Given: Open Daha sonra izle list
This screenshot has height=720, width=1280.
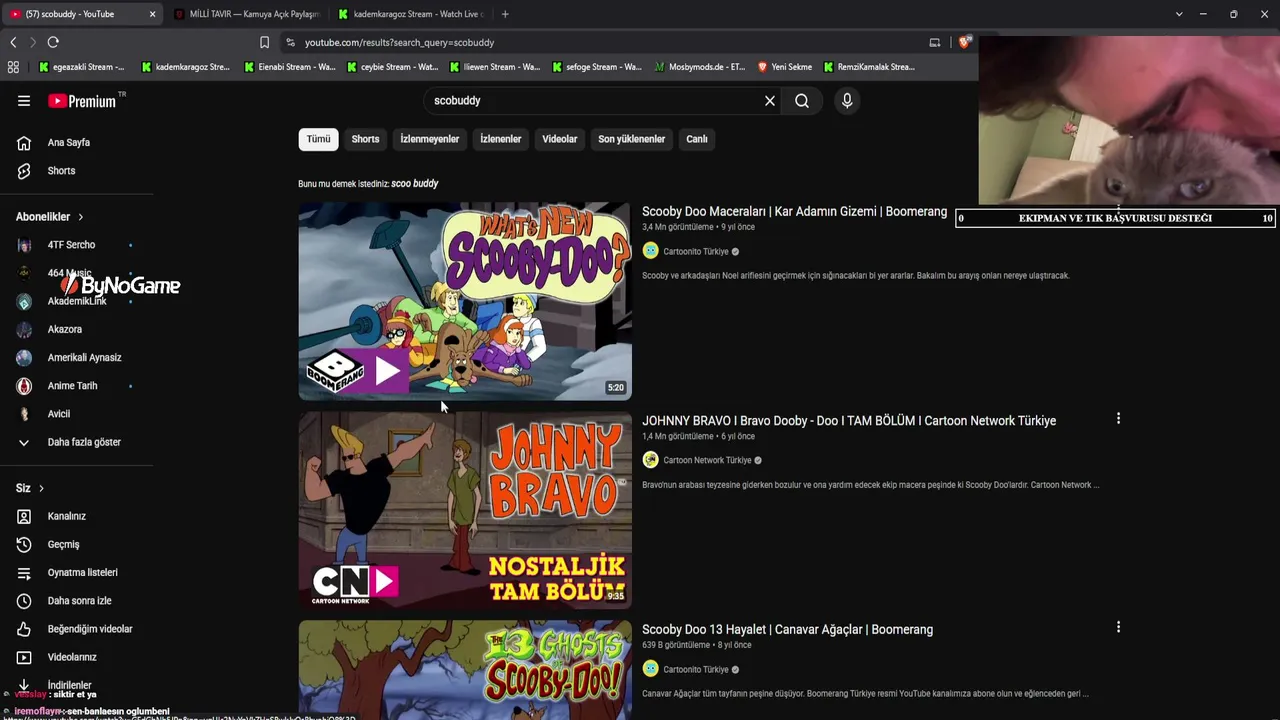Looking at the screenshot, I should point(77,601).
